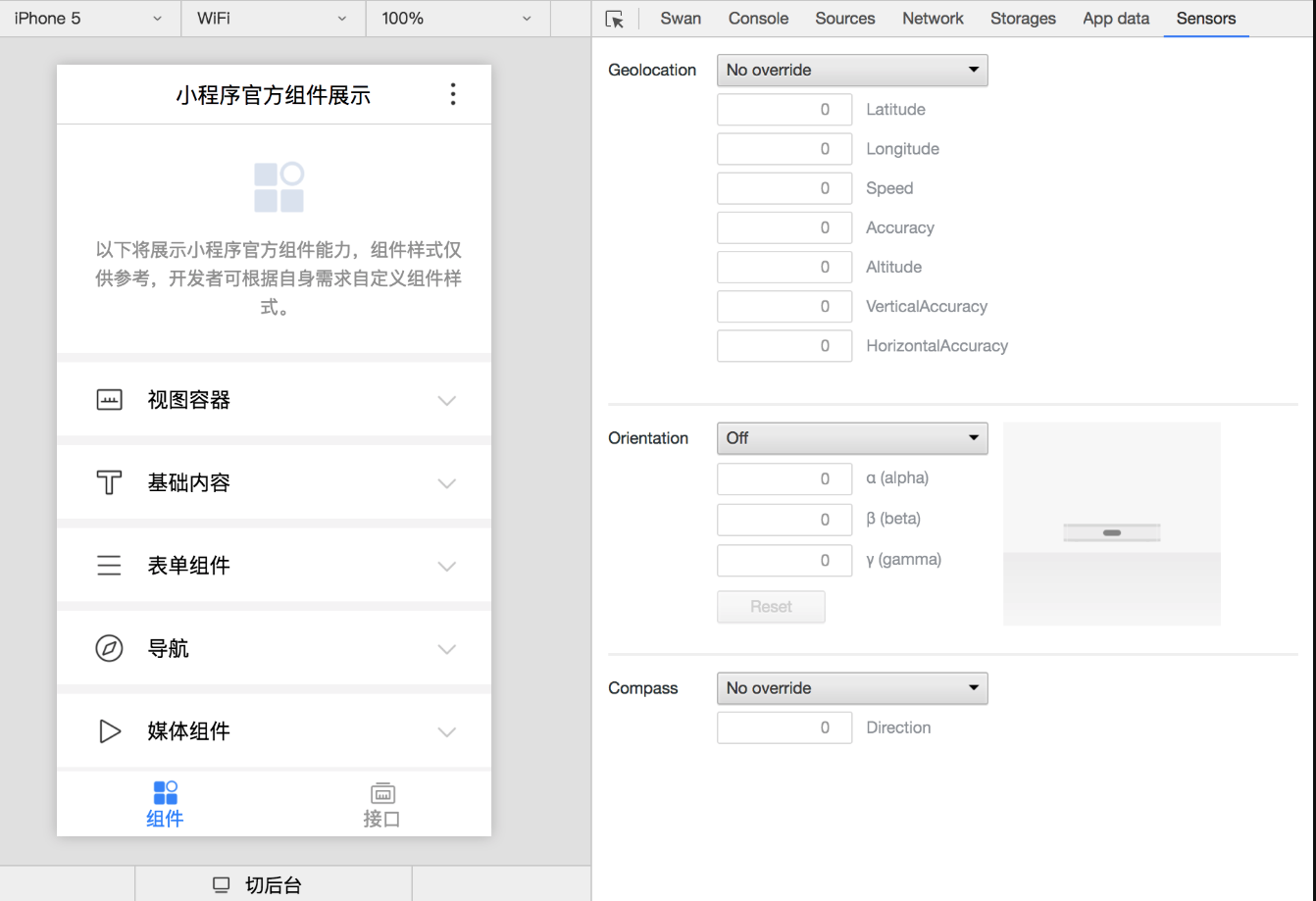Click the 表单组件 form list icon
1316x901 pixels.
click(109, 565)
